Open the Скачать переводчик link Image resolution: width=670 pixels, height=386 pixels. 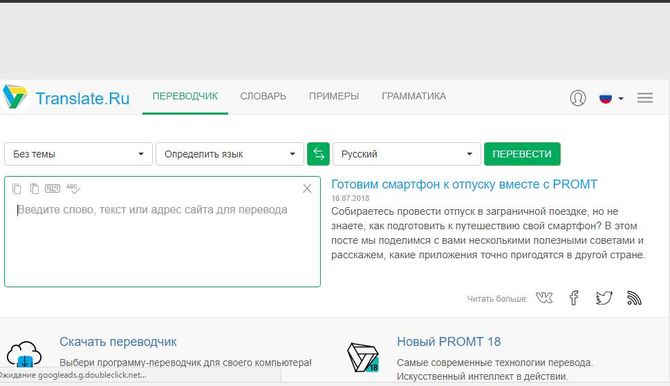click(x=118, y=342)
